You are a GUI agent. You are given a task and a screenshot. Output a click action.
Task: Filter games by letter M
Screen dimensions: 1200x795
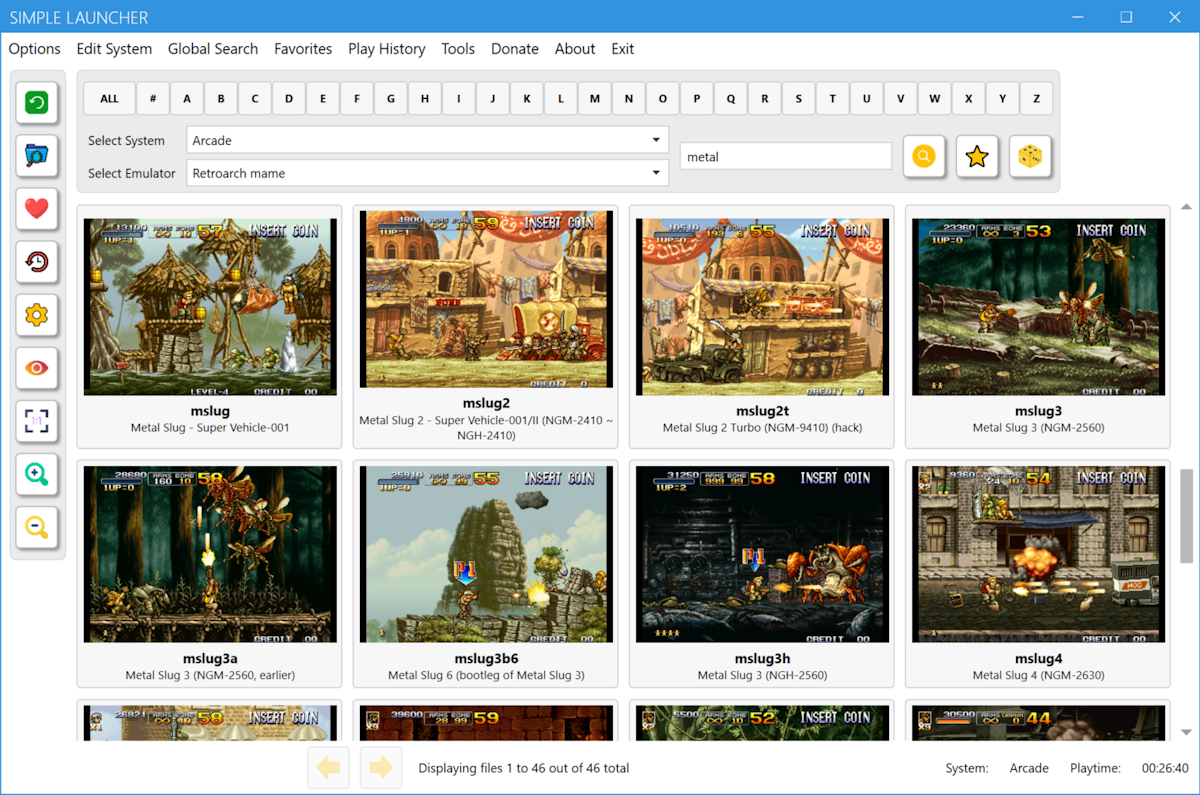(595, 99)
